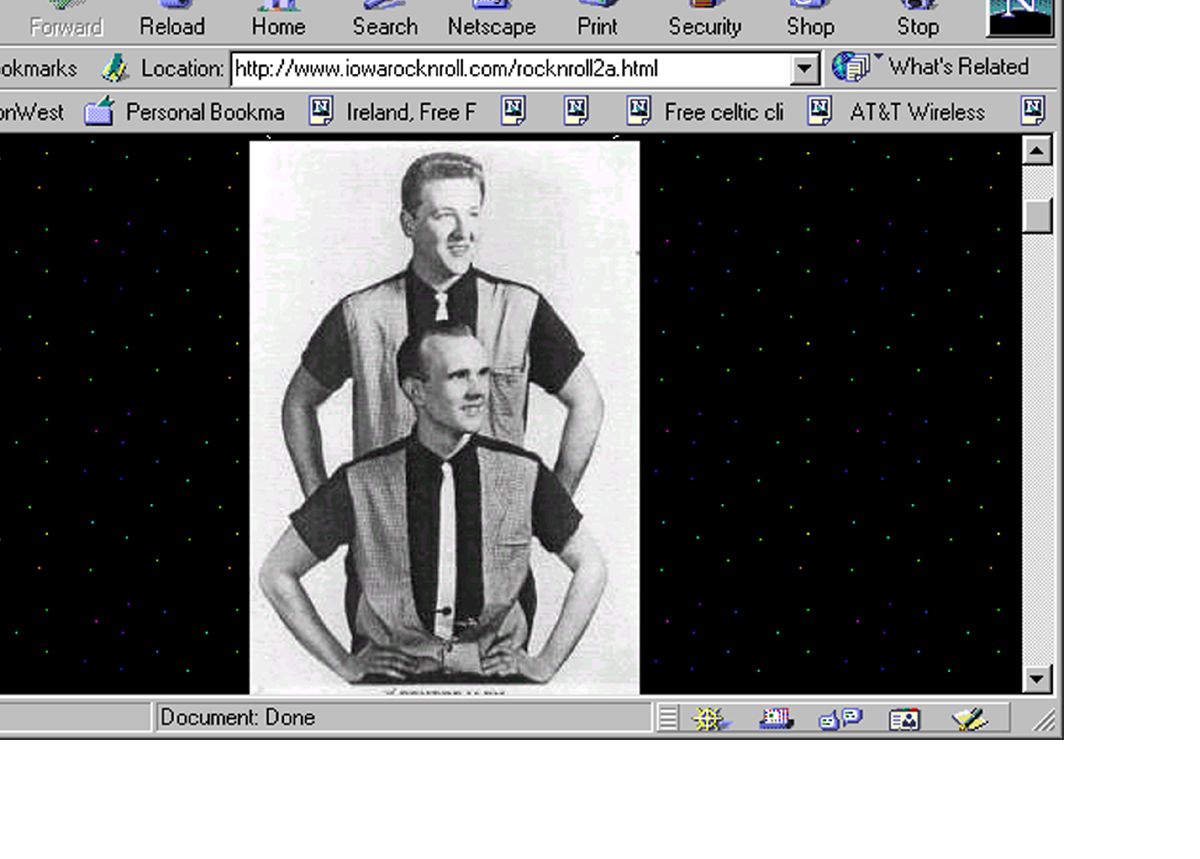Click the Security toolbar button

[704, 22]
